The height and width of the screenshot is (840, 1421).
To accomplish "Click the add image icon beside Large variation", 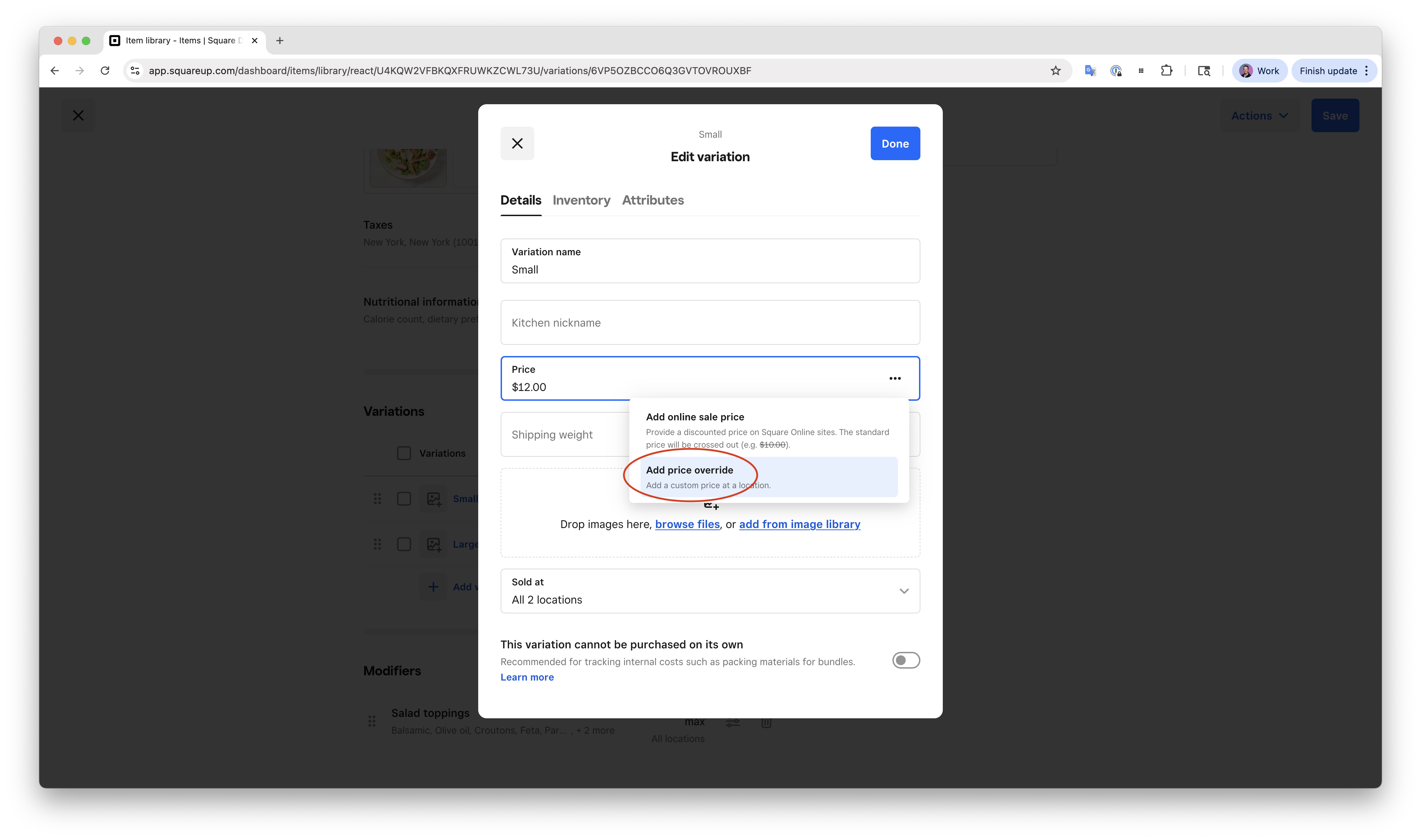I will point(434,544).
